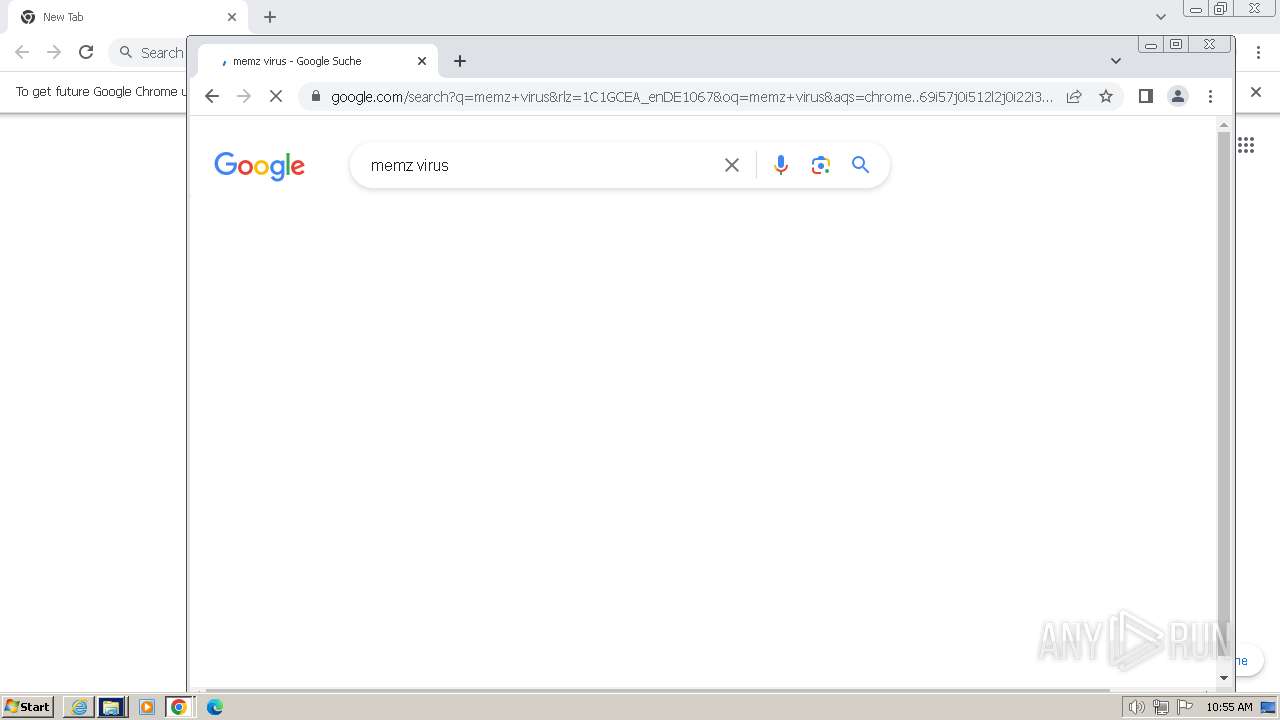Click the horizontal scrollbar at page bottom
1280x720 pixels.
click(657, 690)
